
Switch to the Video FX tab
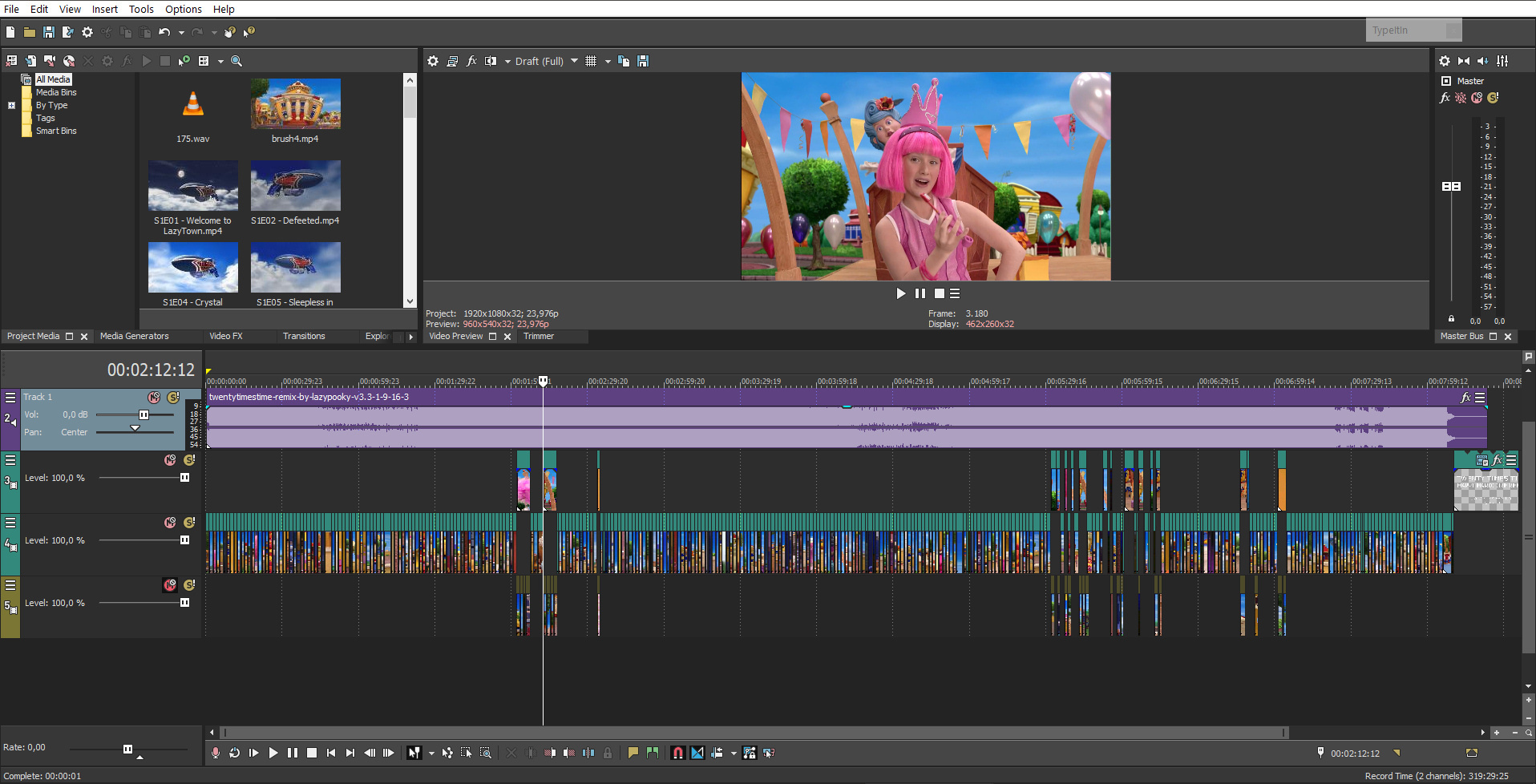[x=226, y=336]
